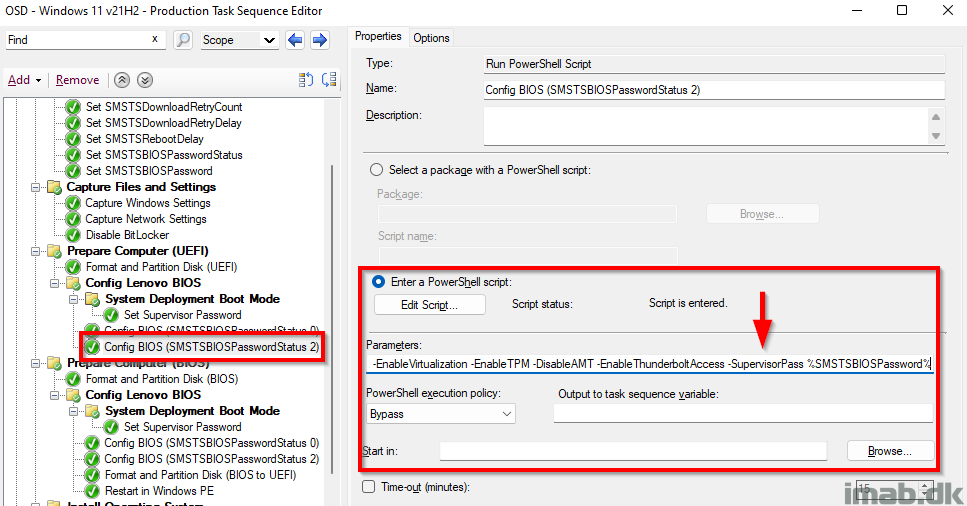The image size is (967, 506).
Task: Clear the Find box with x
Action: (155, 39)
